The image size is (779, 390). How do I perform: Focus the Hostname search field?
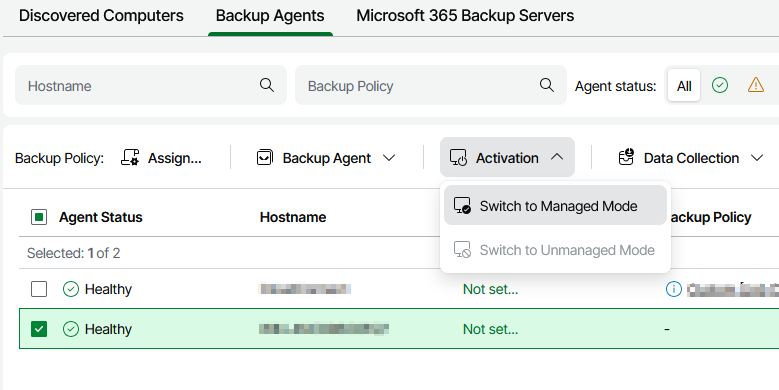click(151, 85)
